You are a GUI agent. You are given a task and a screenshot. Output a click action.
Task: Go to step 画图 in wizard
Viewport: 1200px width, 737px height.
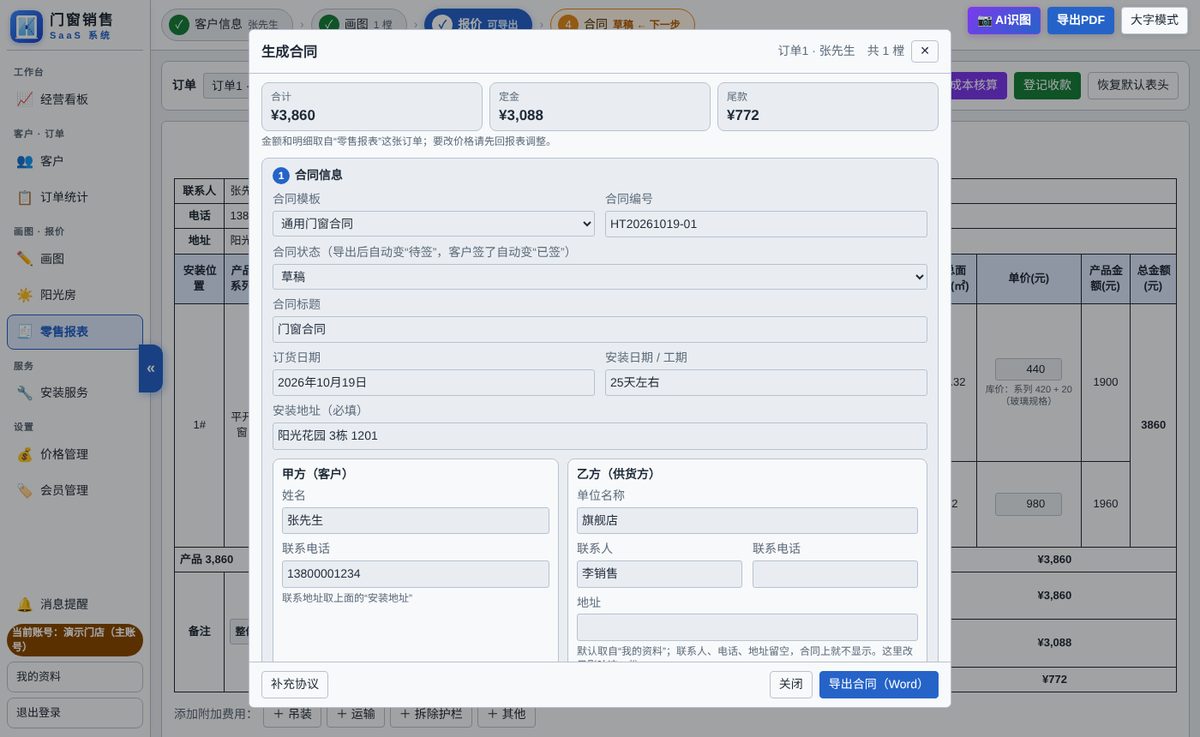point(359,24)
